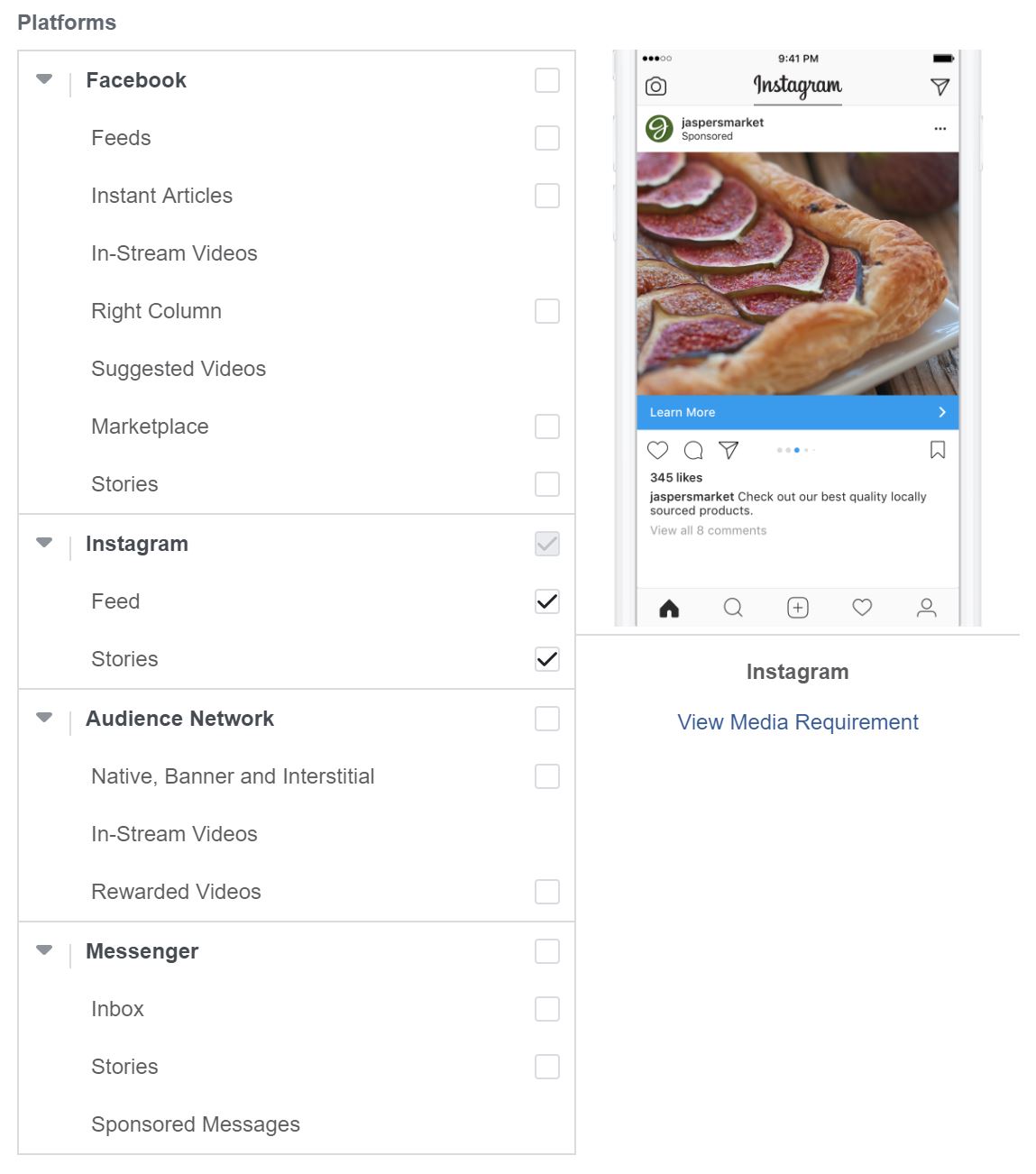This screenshot has width=1036, height=1174.
Task: Tap the camera icon in Instagram preview
Action: [x=656, y=87]
